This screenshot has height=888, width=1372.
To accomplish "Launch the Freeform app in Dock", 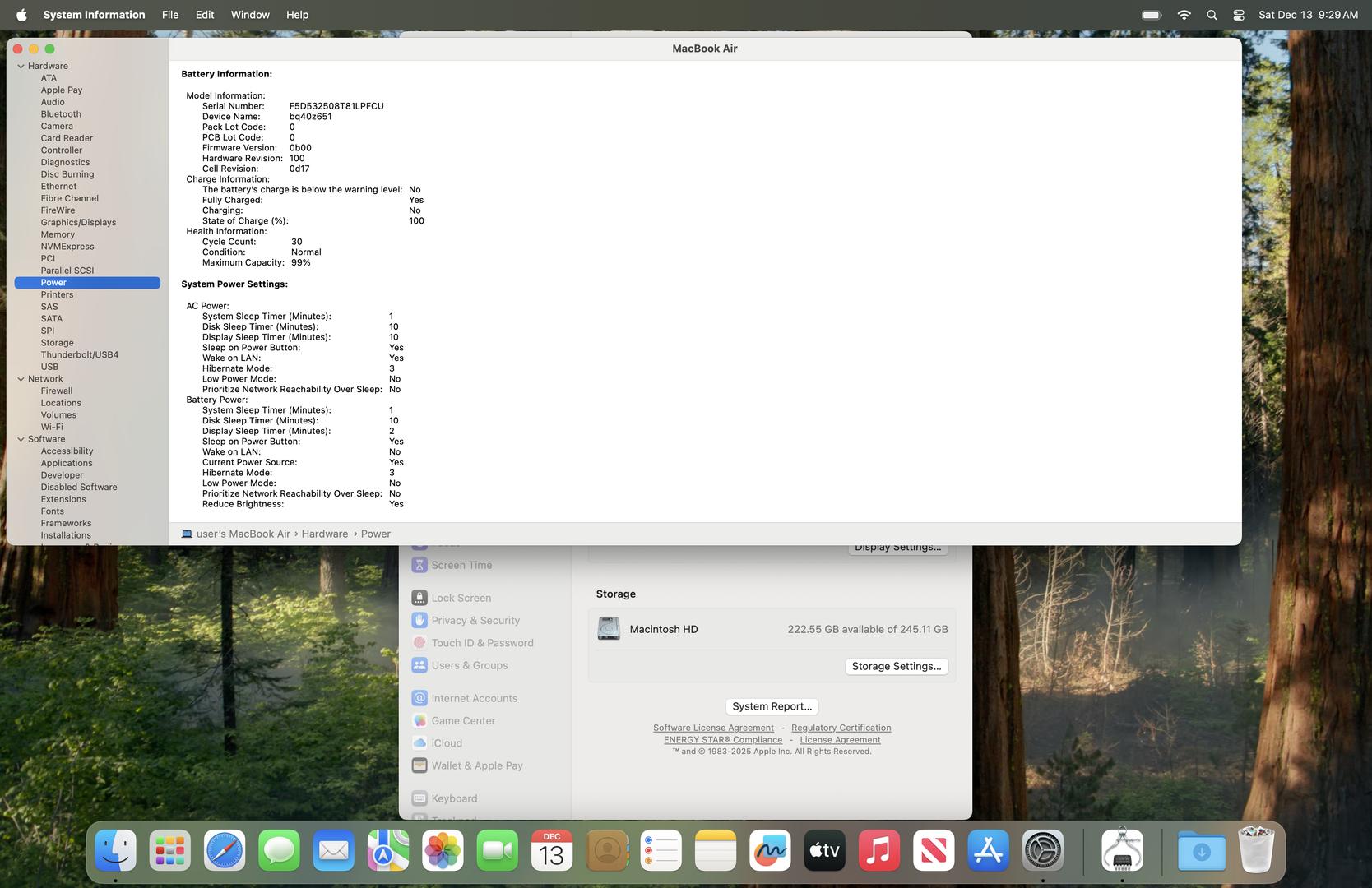I will (770, 851).
